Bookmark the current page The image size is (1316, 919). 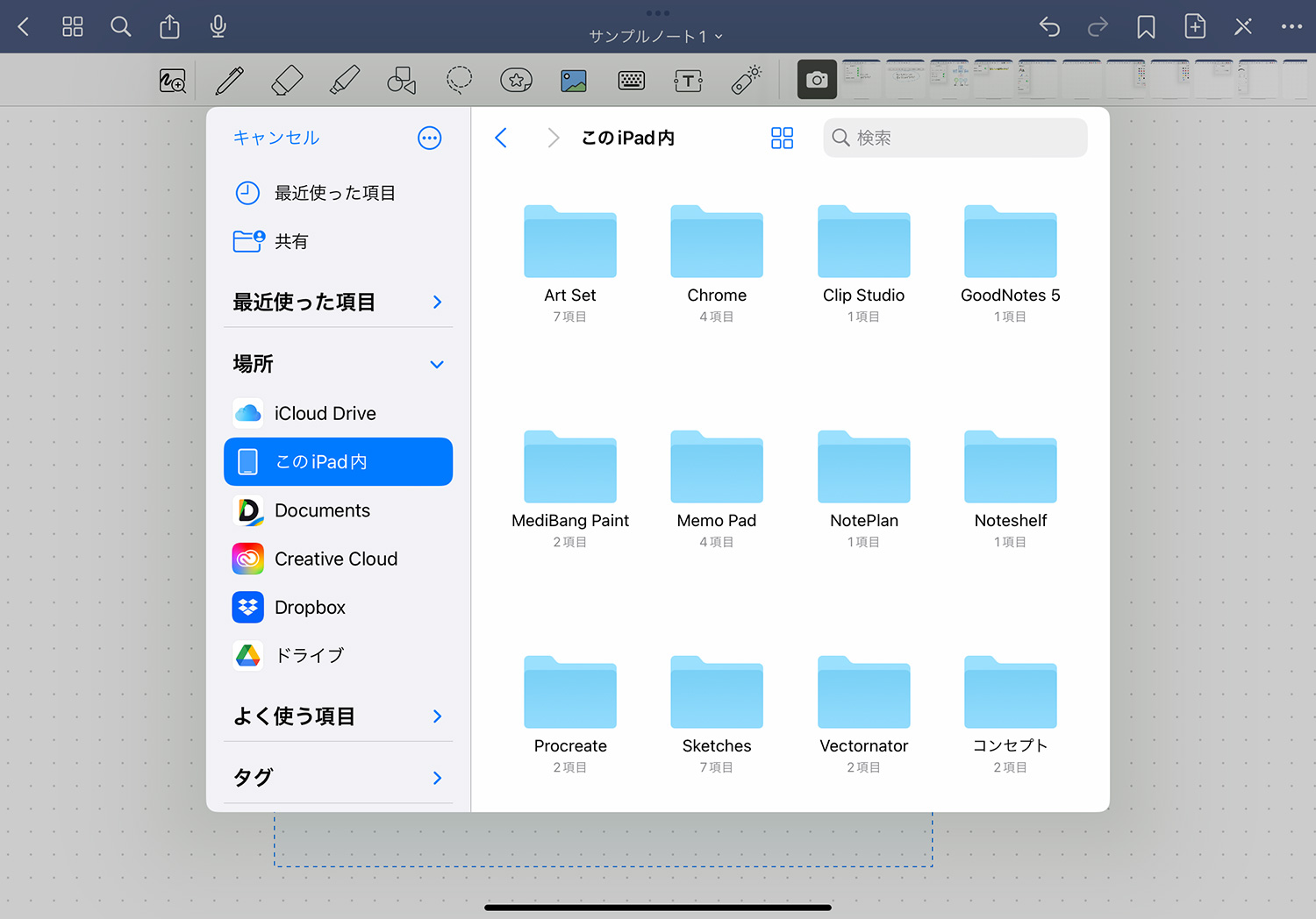[1146, 26]
